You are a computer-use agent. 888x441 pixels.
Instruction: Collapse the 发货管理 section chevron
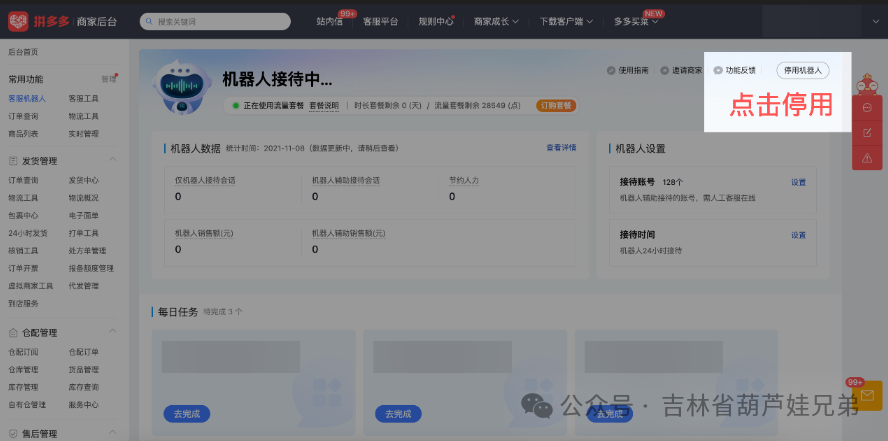[x=112, y=160]
